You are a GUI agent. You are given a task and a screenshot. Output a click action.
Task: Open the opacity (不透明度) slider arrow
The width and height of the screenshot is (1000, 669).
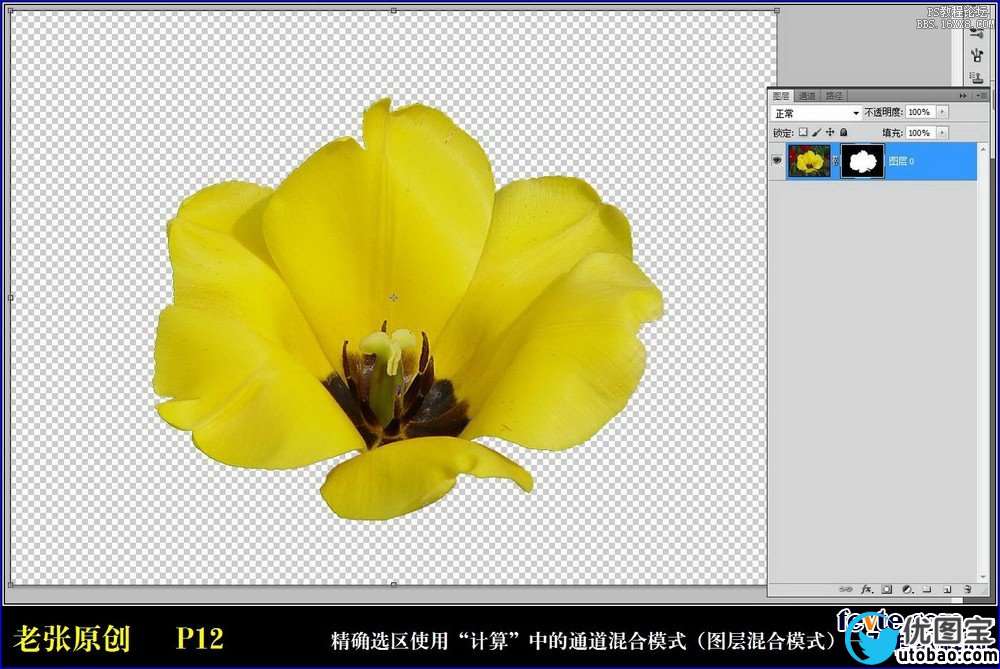tap(943, 113)
